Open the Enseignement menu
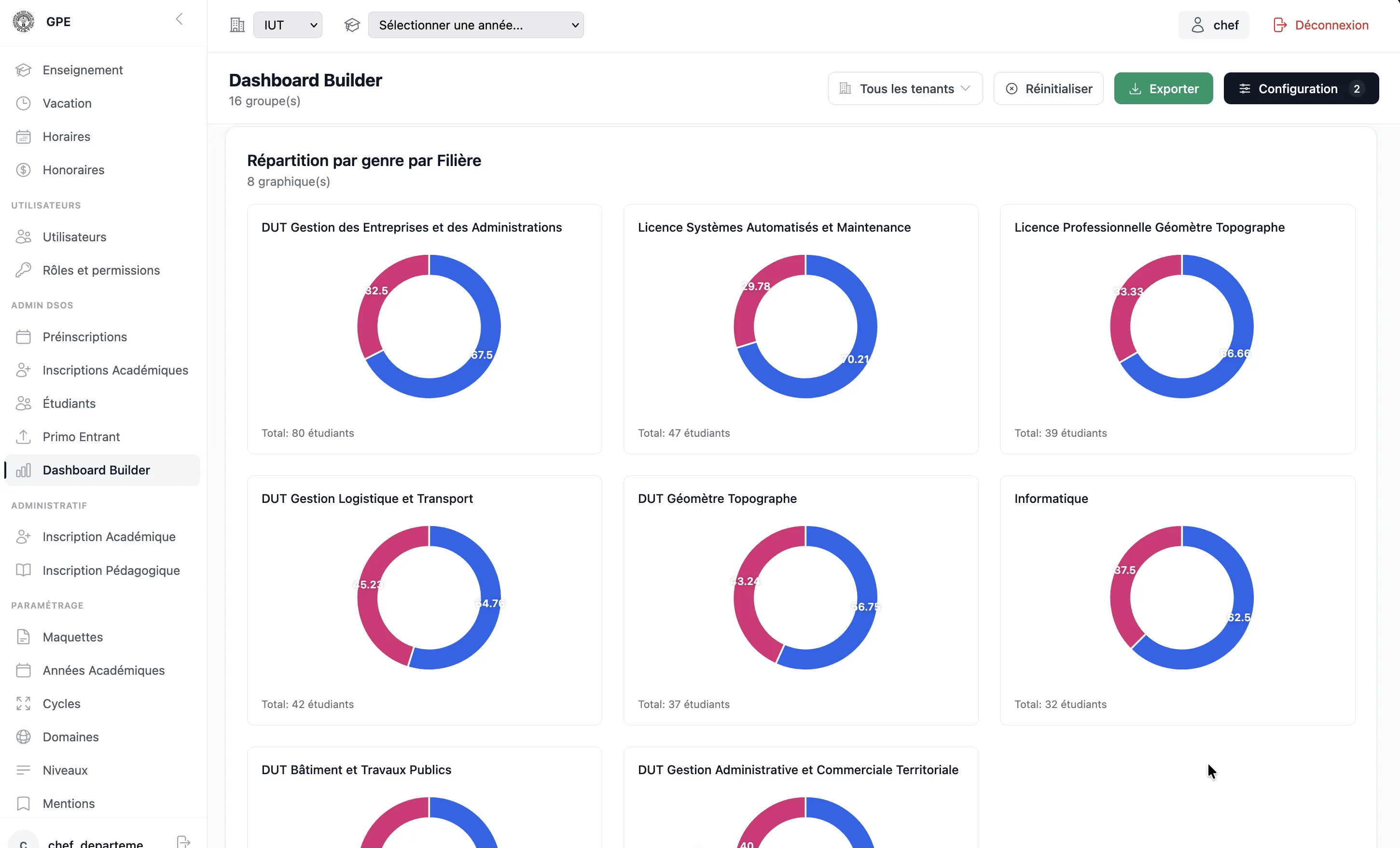Screen dimensions: 1400x848 point(102,70)
